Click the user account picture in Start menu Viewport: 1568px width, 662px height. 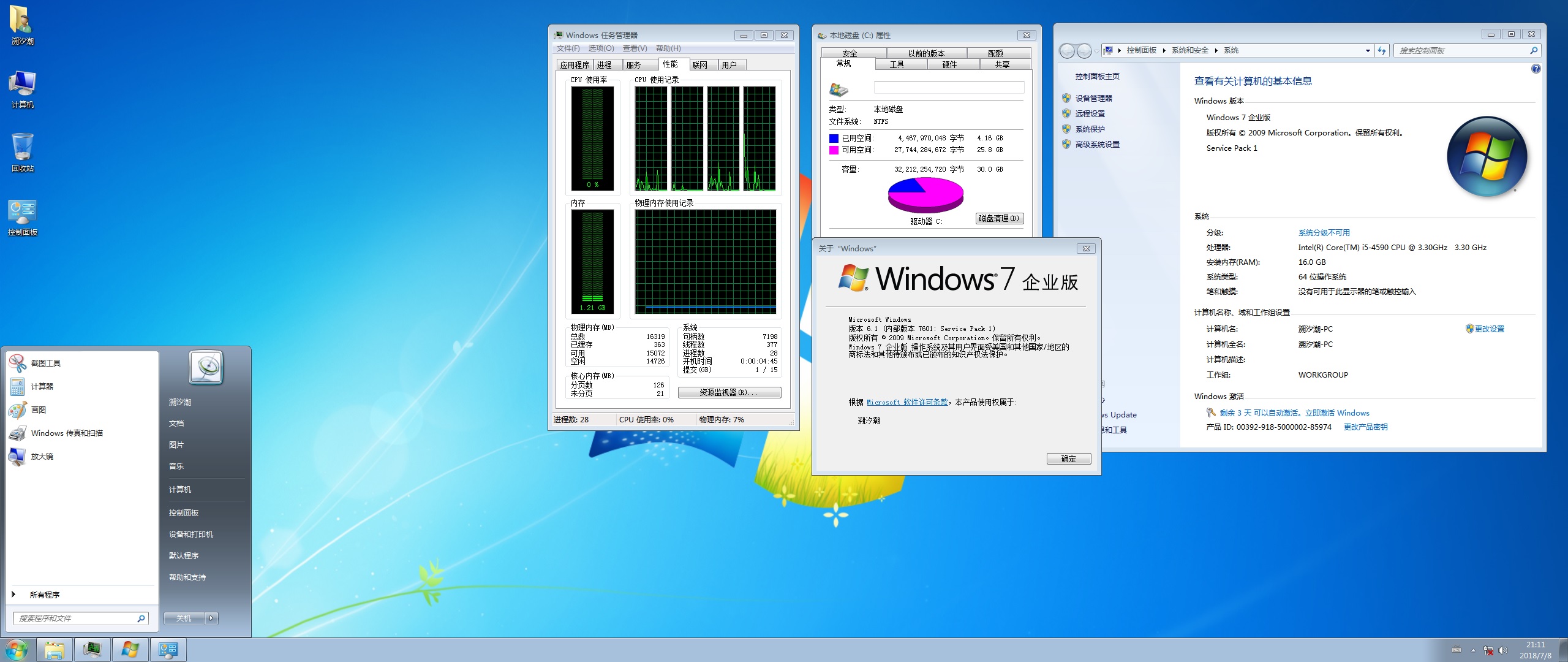[206, 367]
